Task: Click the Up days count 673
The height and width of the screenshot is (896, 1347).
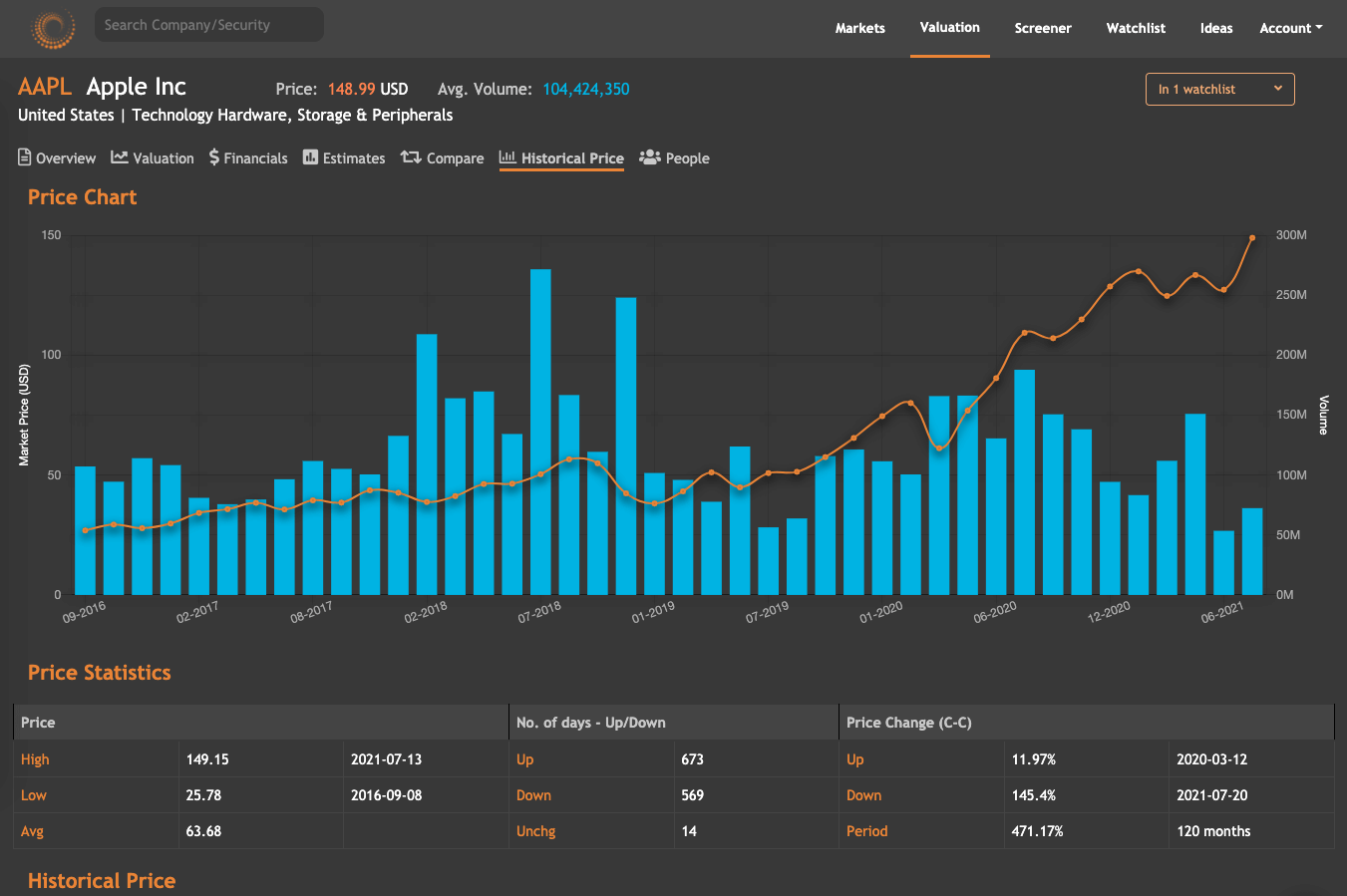Action: pos(692,759)
